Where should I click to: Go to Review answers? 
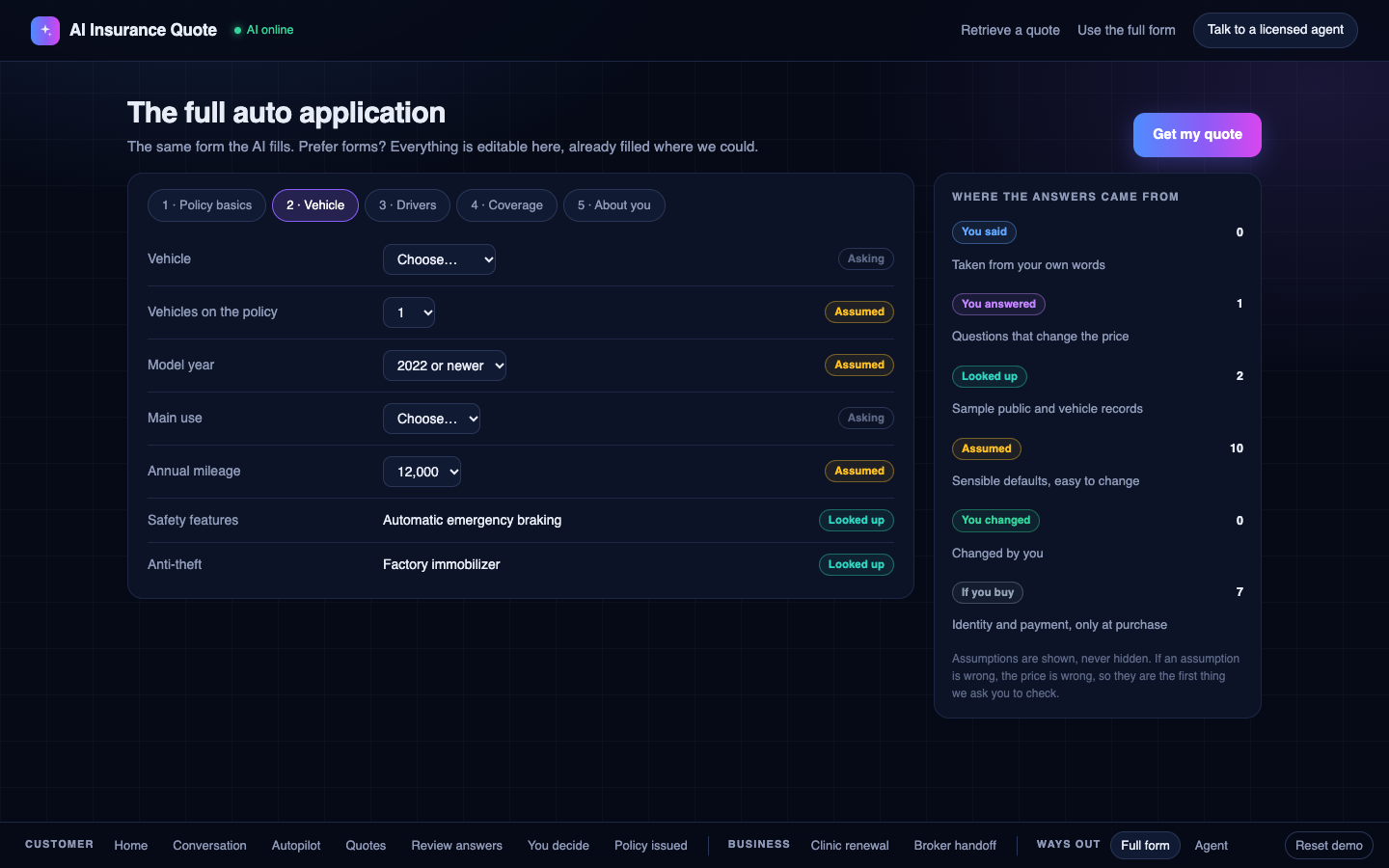click(456, 845)
